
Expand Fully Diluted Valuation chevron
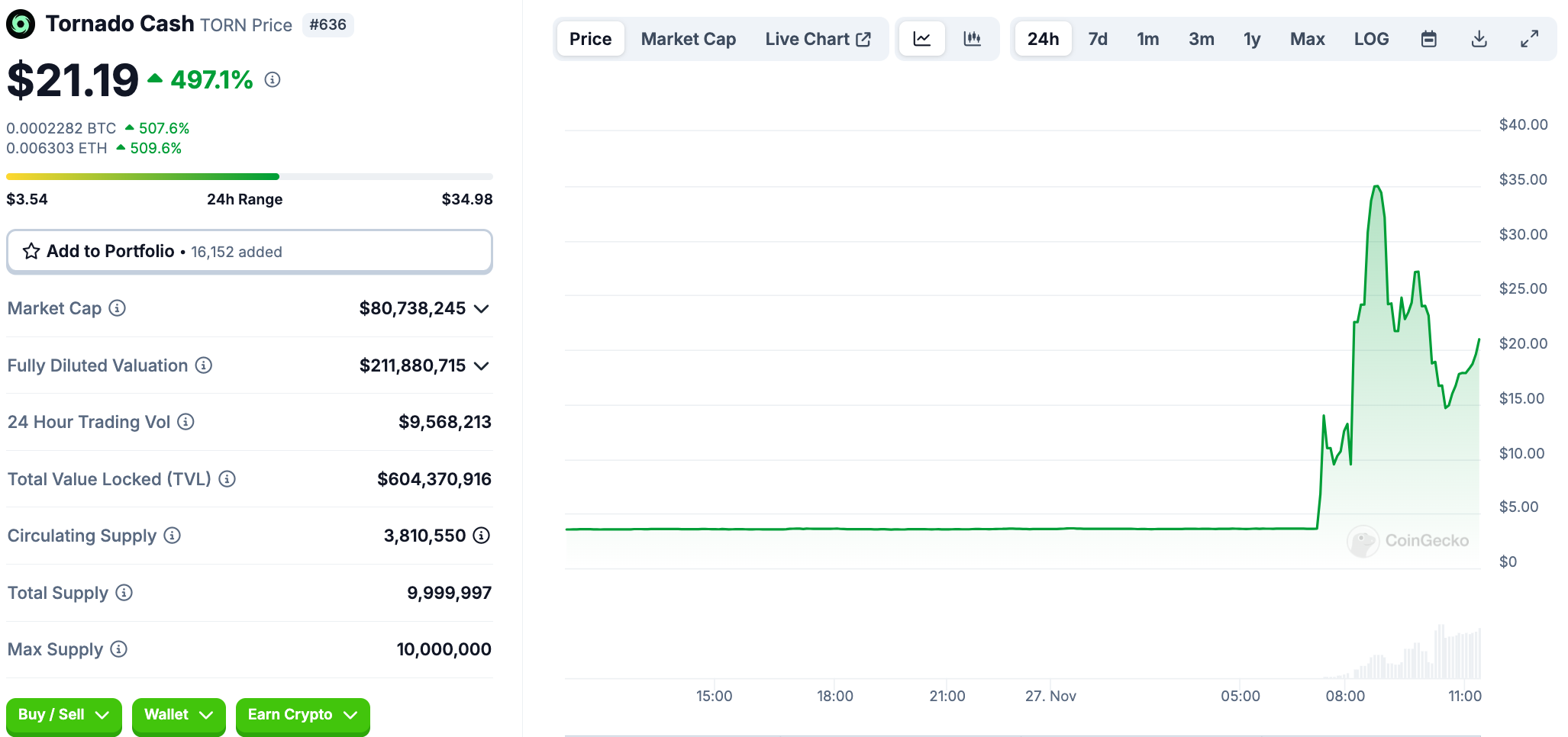(481, 366)
